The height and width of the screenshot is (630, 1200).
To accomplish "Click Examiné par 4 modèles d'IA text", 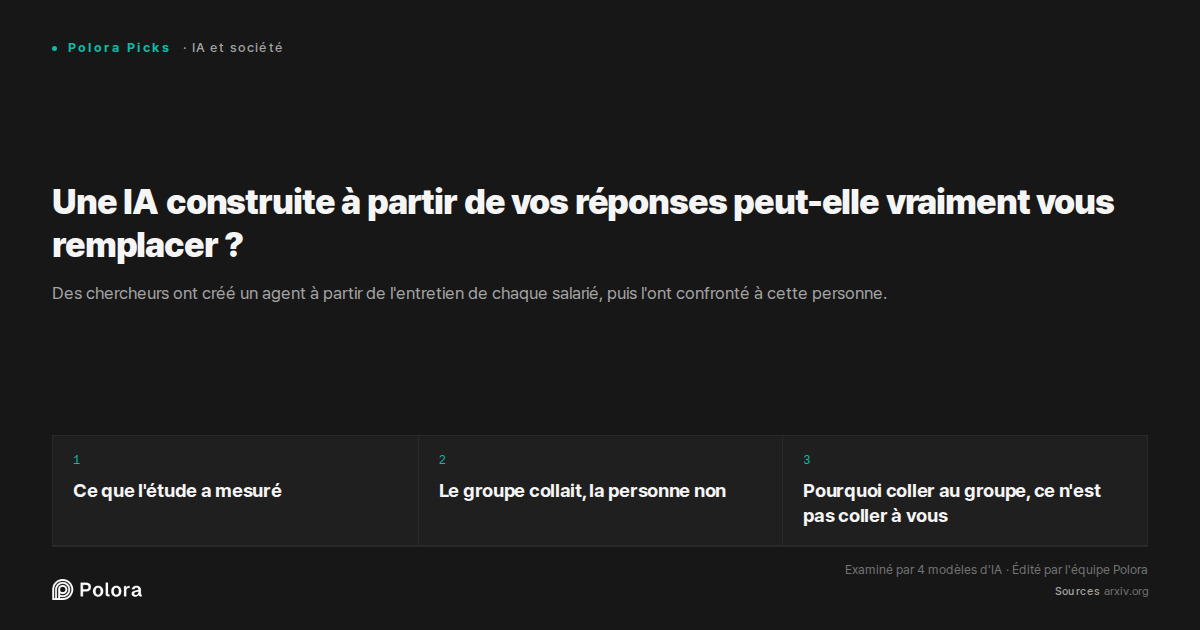I will click(x=923, y=570).
